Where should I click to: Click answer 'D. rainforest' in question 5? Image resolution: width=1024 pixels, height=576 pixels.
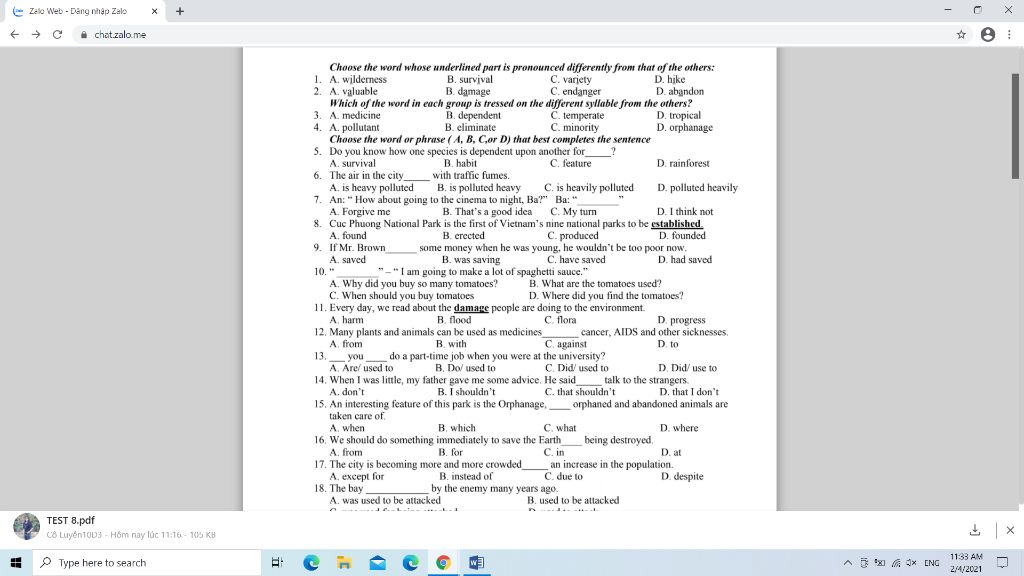click(x=683, y=163)
